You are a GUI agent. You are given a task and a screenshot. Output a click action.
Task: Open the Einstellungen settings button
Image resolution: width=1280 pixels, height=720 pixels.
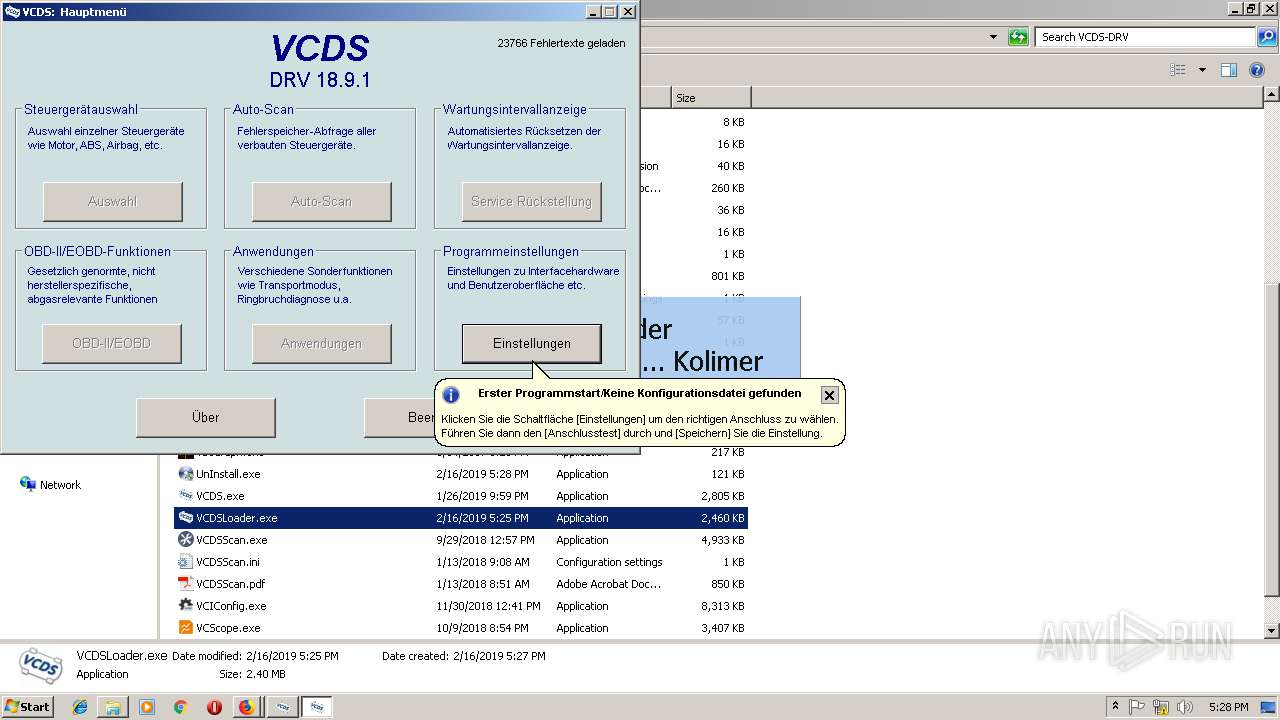531,343
